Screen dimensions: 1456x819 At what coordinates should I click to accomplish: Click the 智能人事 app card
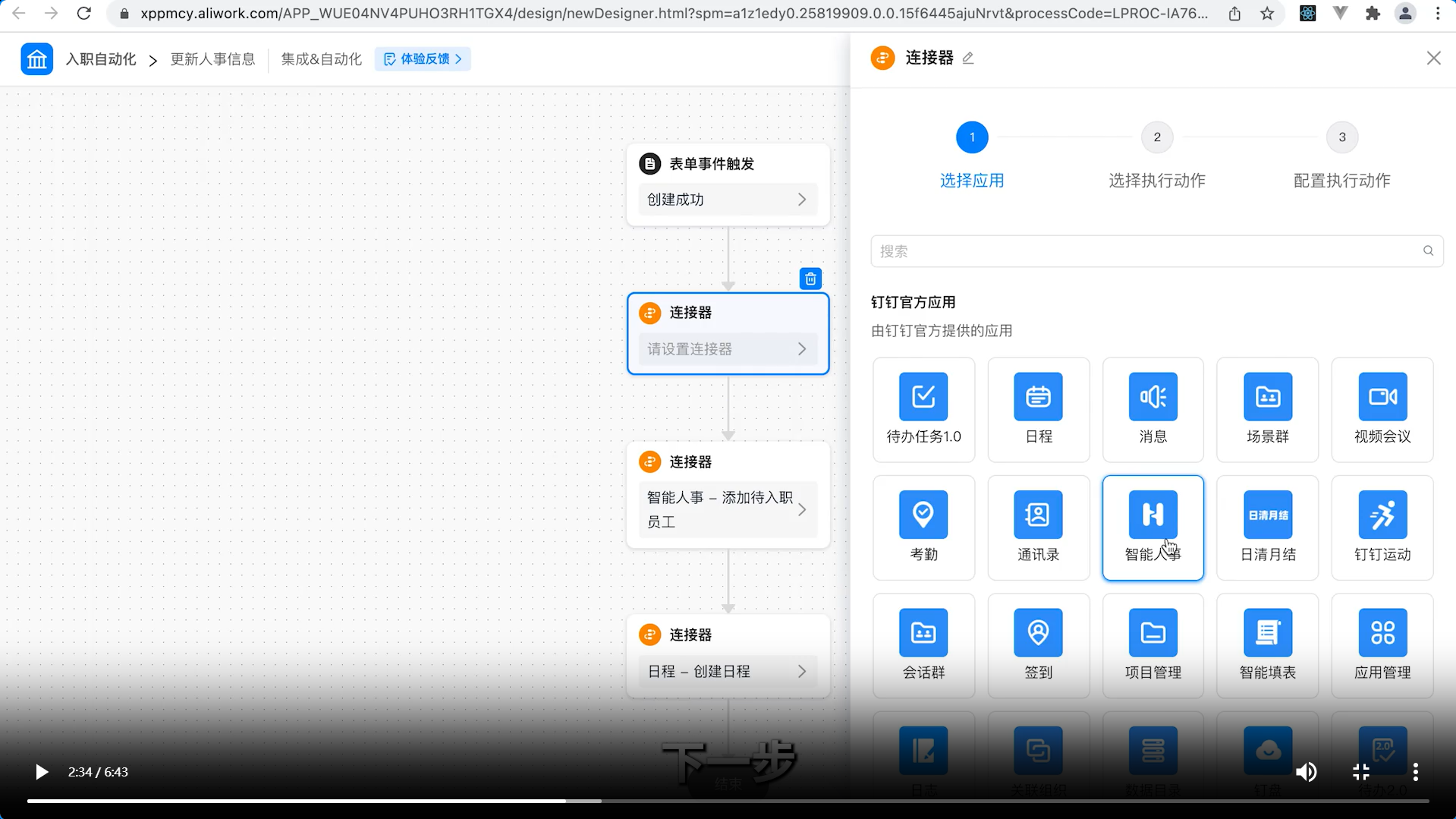1153,528
